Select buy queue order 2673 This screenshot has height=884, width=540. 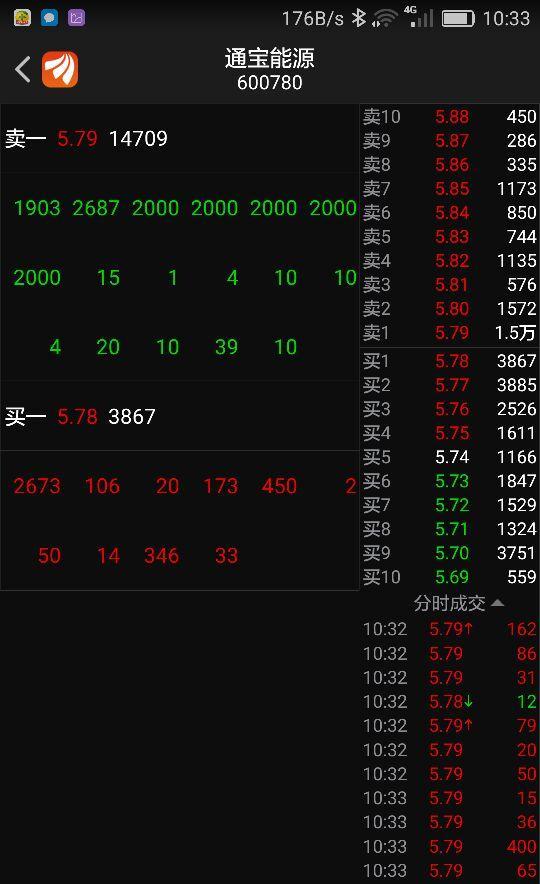tap(37, 486)
